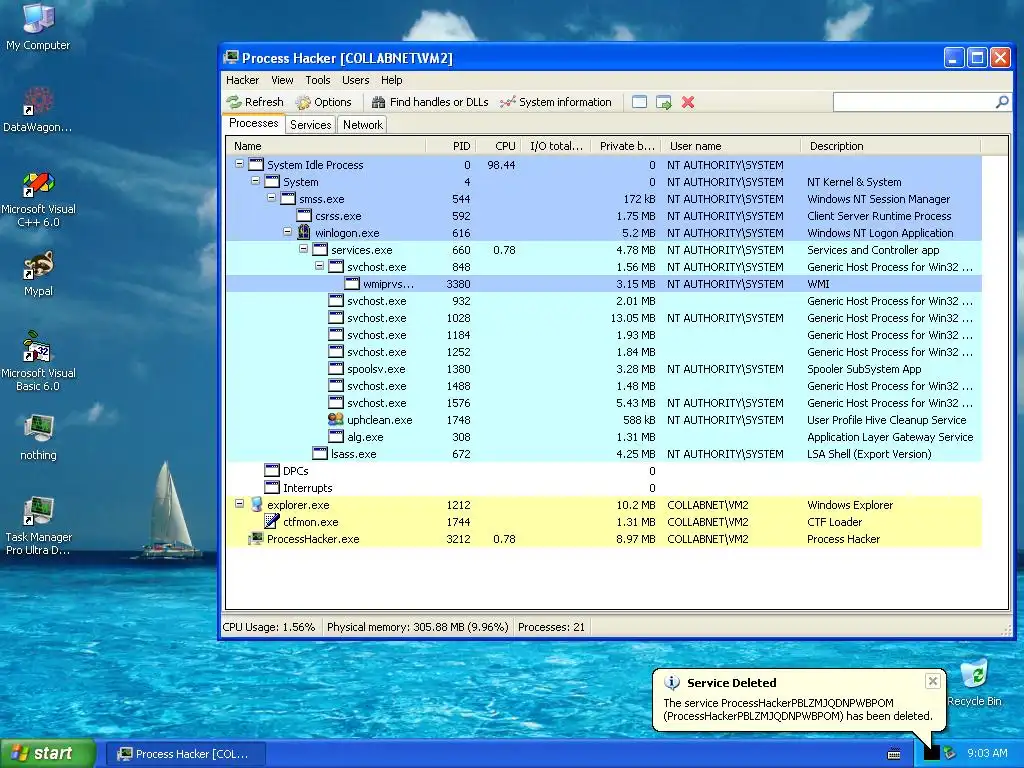Open System information from the toolbar
Viewport: 1024px width, 768px height.
(556, 102)
